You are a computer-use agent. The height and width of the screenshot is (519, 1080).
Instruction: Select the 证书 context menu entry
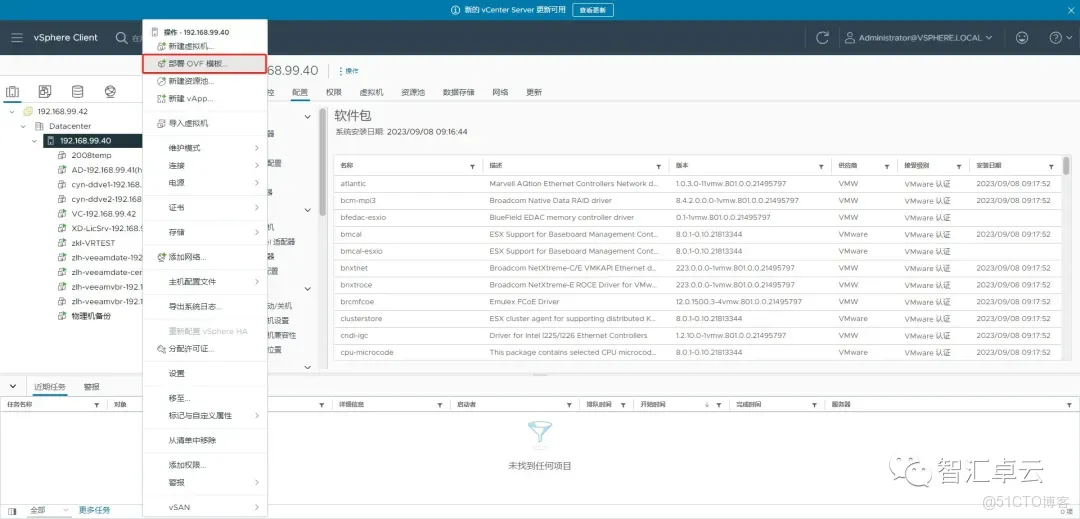tap(205, 207)
